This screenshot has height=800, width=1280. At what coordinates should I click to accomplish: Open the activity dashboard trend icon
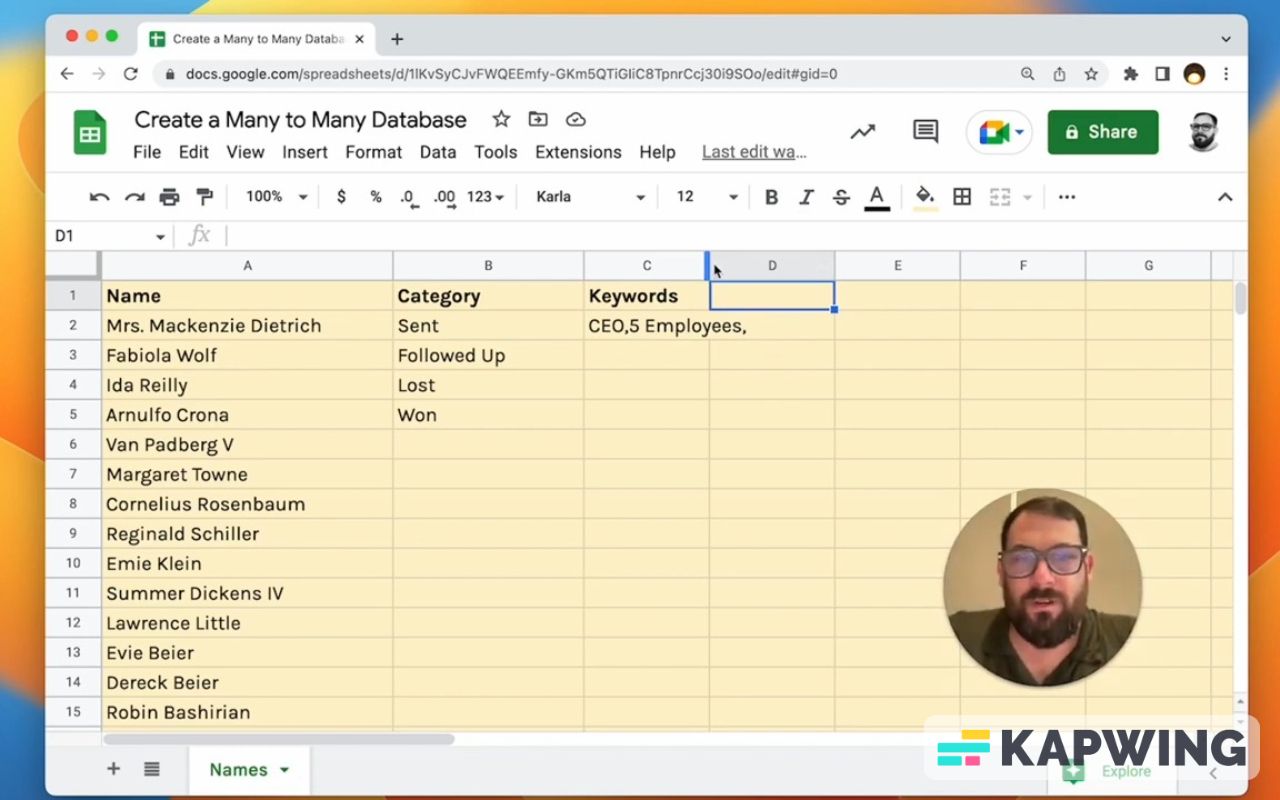click(x=862, y=132)
